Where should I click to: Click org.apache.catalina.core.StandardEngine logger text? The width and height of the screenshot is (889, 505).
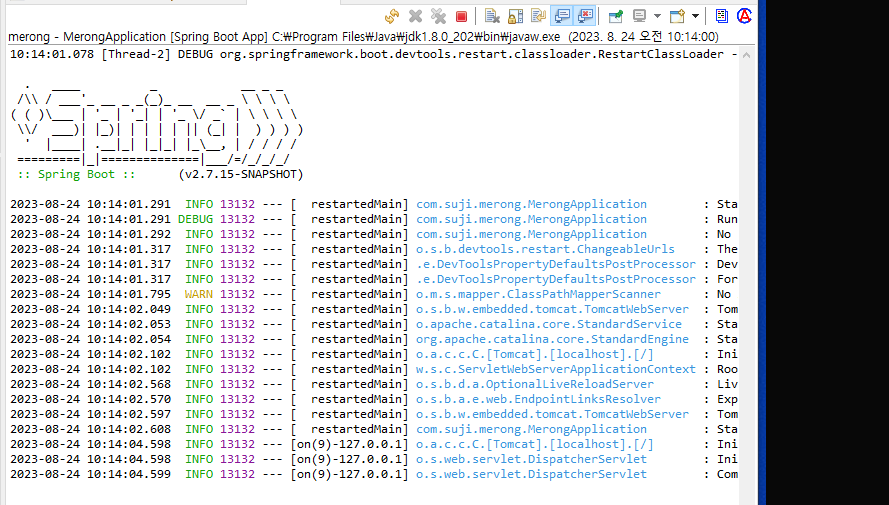coord(552,339)
